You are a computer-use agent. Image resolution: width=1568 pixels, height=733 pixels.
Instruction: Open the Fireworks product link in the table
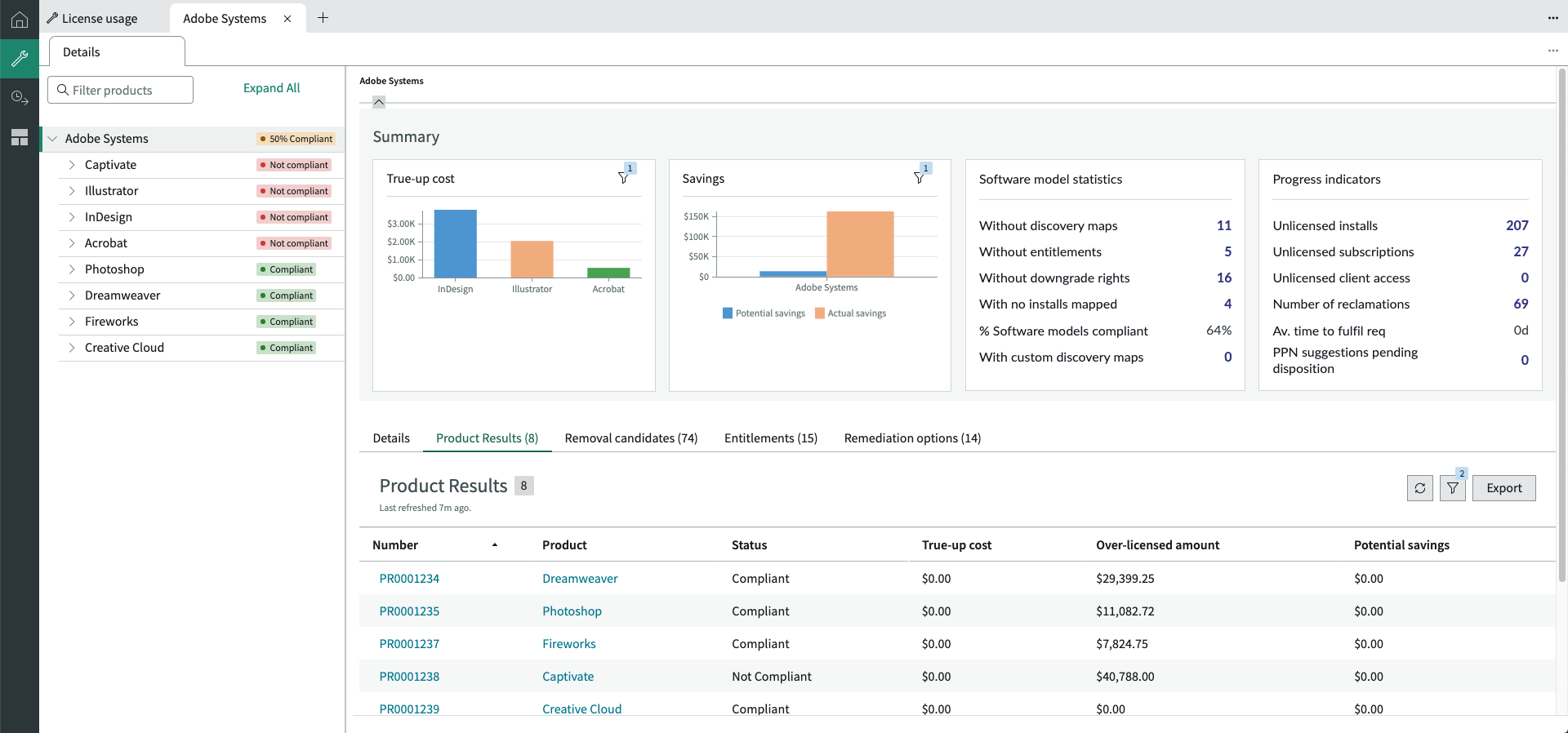(x=569, y=644)
